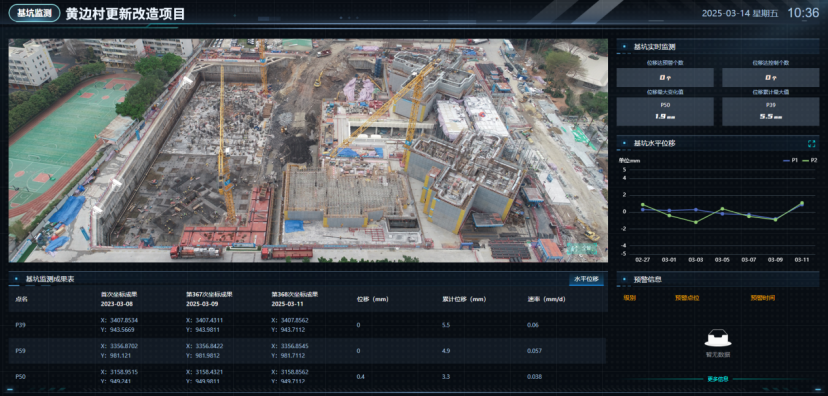Click the 基坑监测 button in the header

click(x=34, y=13)
